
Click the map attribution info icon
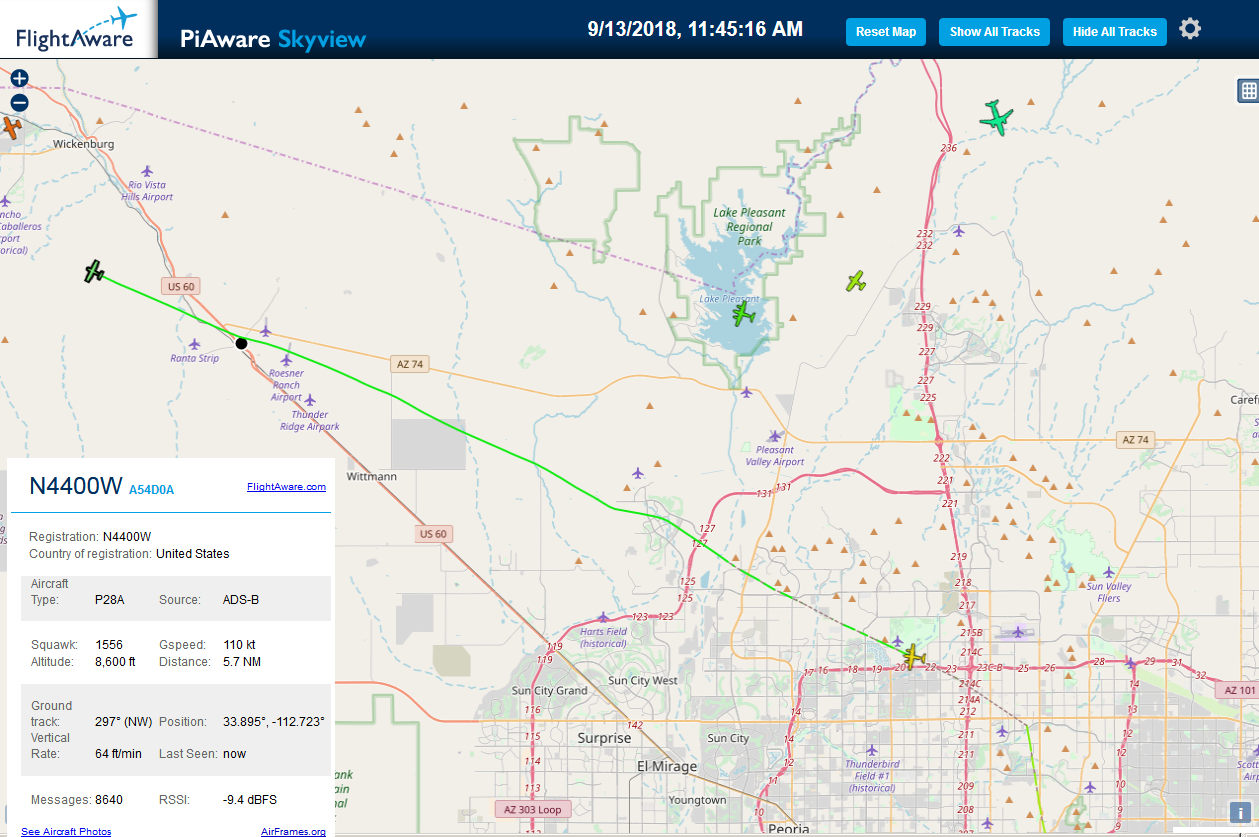1240,813
